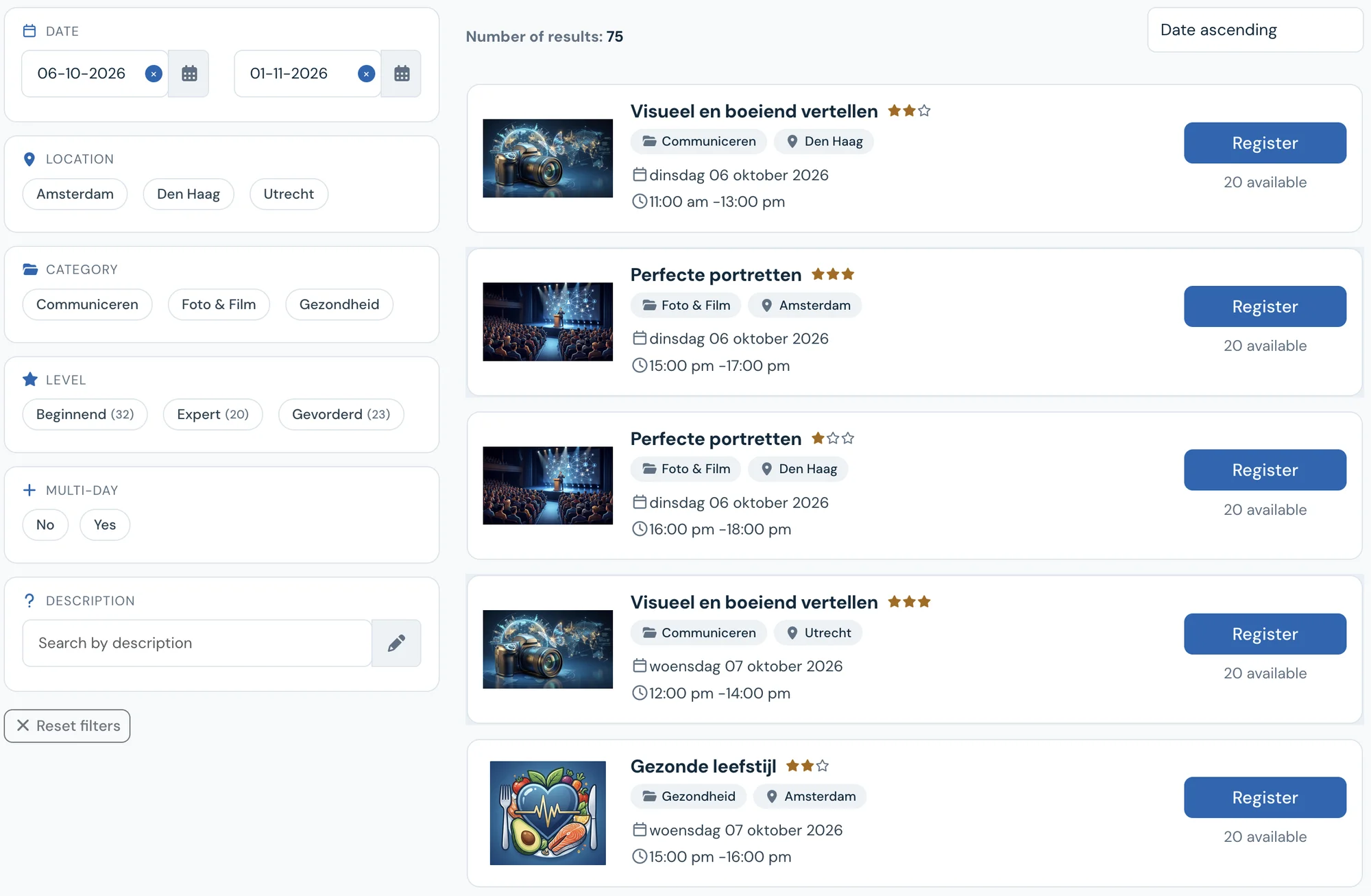Select Expert (20) level filter
The width and height of the screenshot is (1371, 896).
click(x=213, y=415)
